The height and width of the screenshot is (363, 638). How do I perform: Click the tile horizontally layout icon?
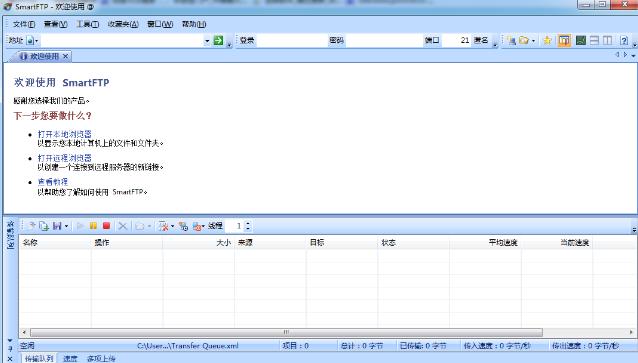click(594, 40)
